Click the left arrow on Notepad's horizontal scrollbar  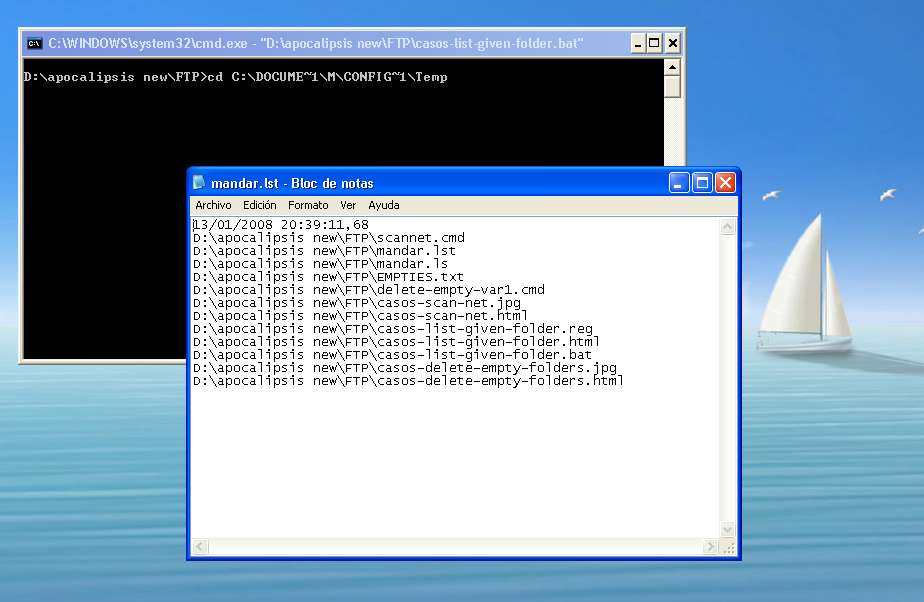point(199,546)
